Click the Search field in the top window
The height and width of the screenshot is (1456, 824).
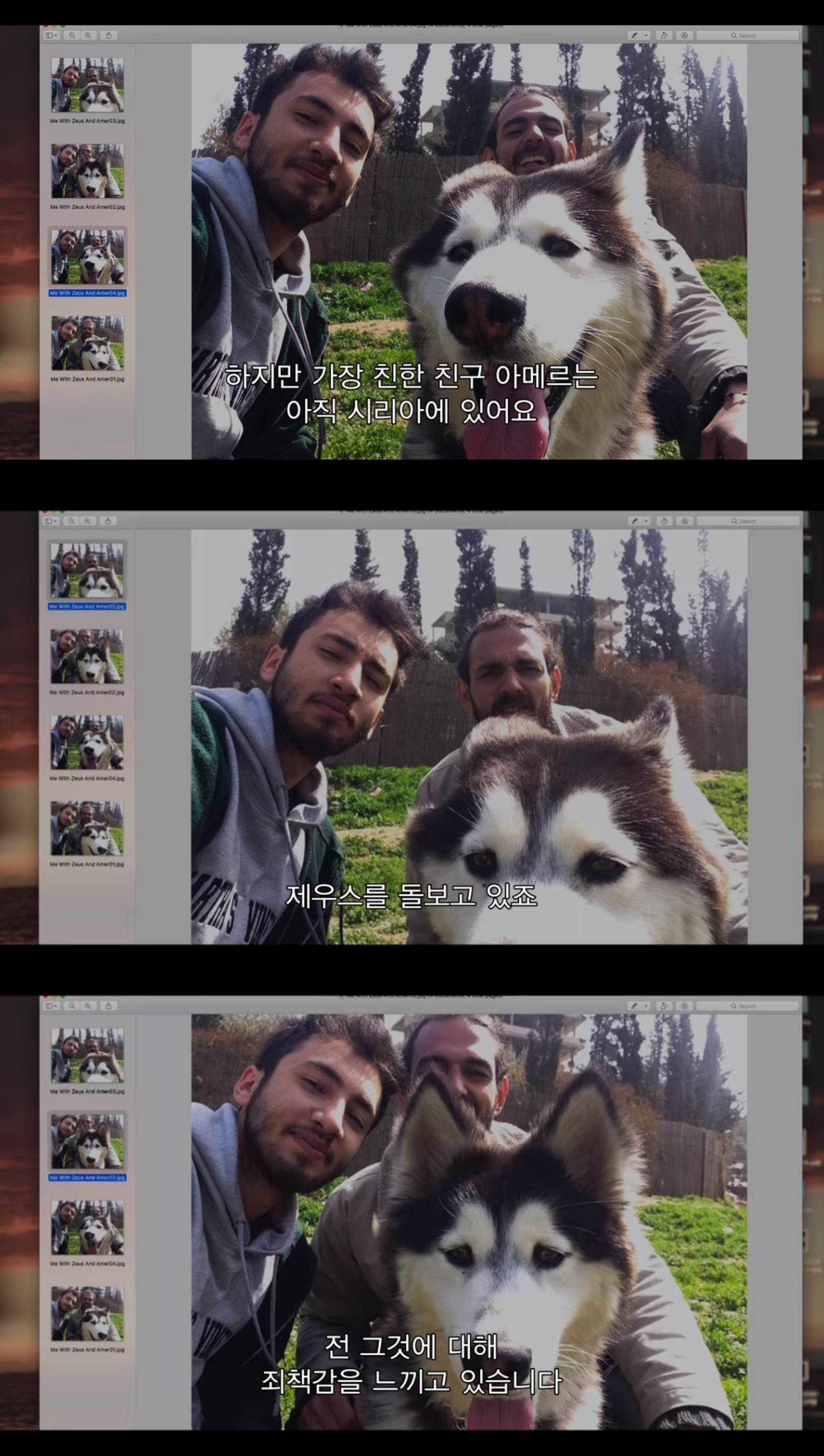point(747,35)
